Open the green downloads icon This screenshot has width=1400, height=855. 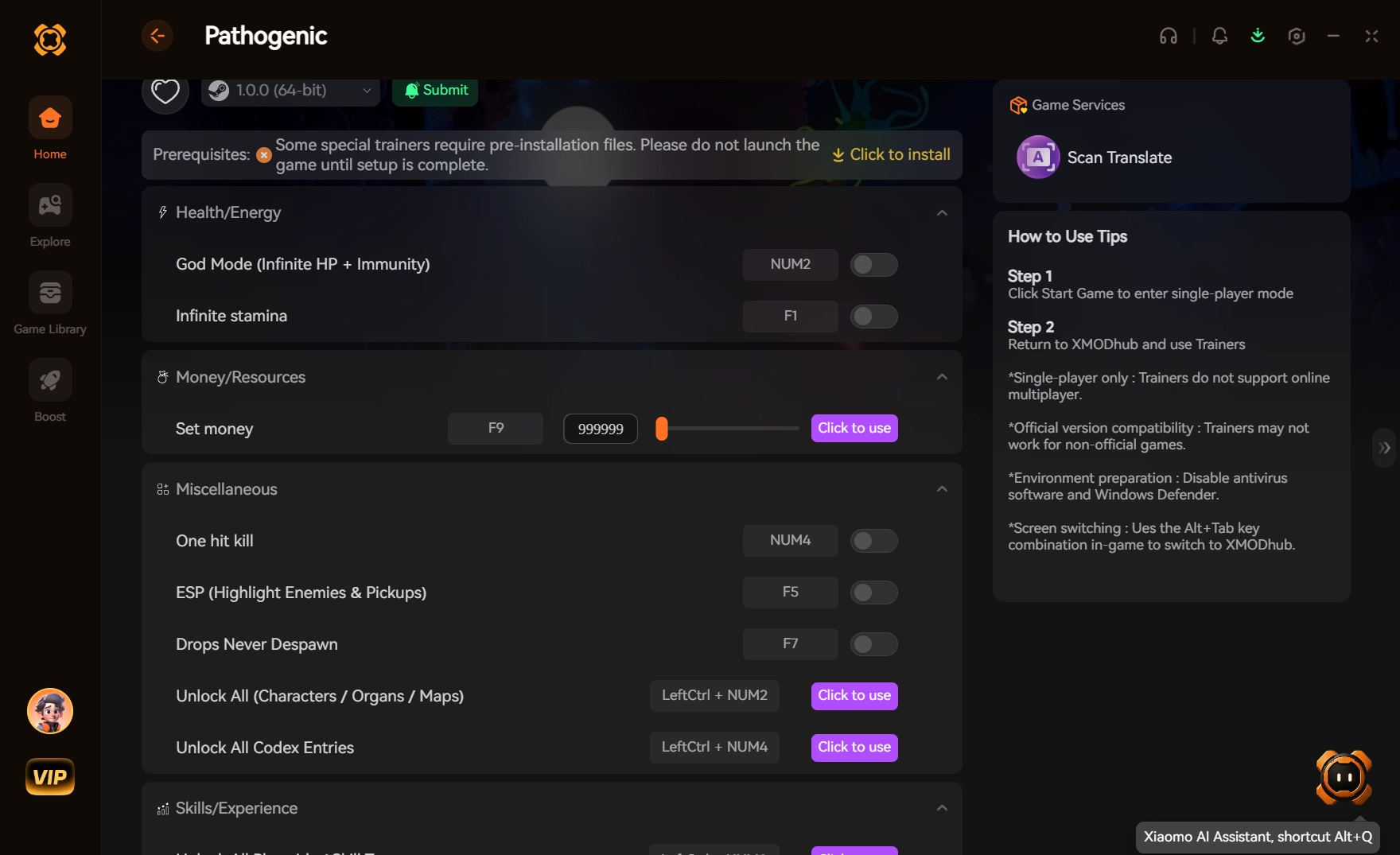[1258, 36]
